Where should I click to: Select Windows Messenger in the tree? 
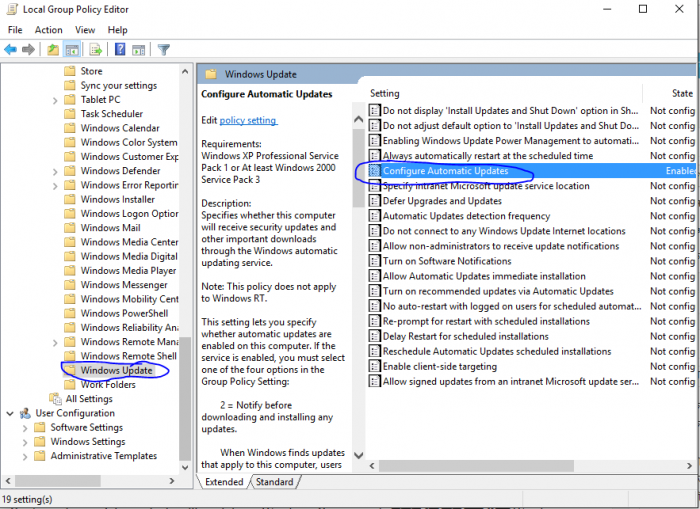click(124, 285)
